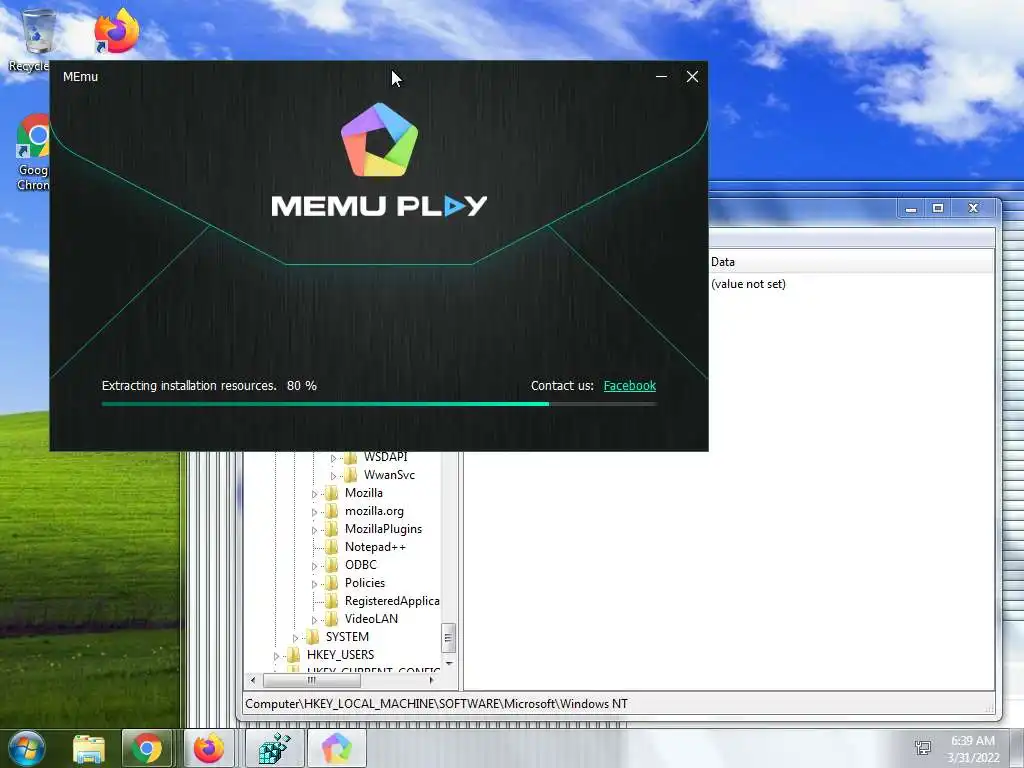Select the MozillaPlugins registry key
This screenshot has width=1024, height=768.
point(383,529)
